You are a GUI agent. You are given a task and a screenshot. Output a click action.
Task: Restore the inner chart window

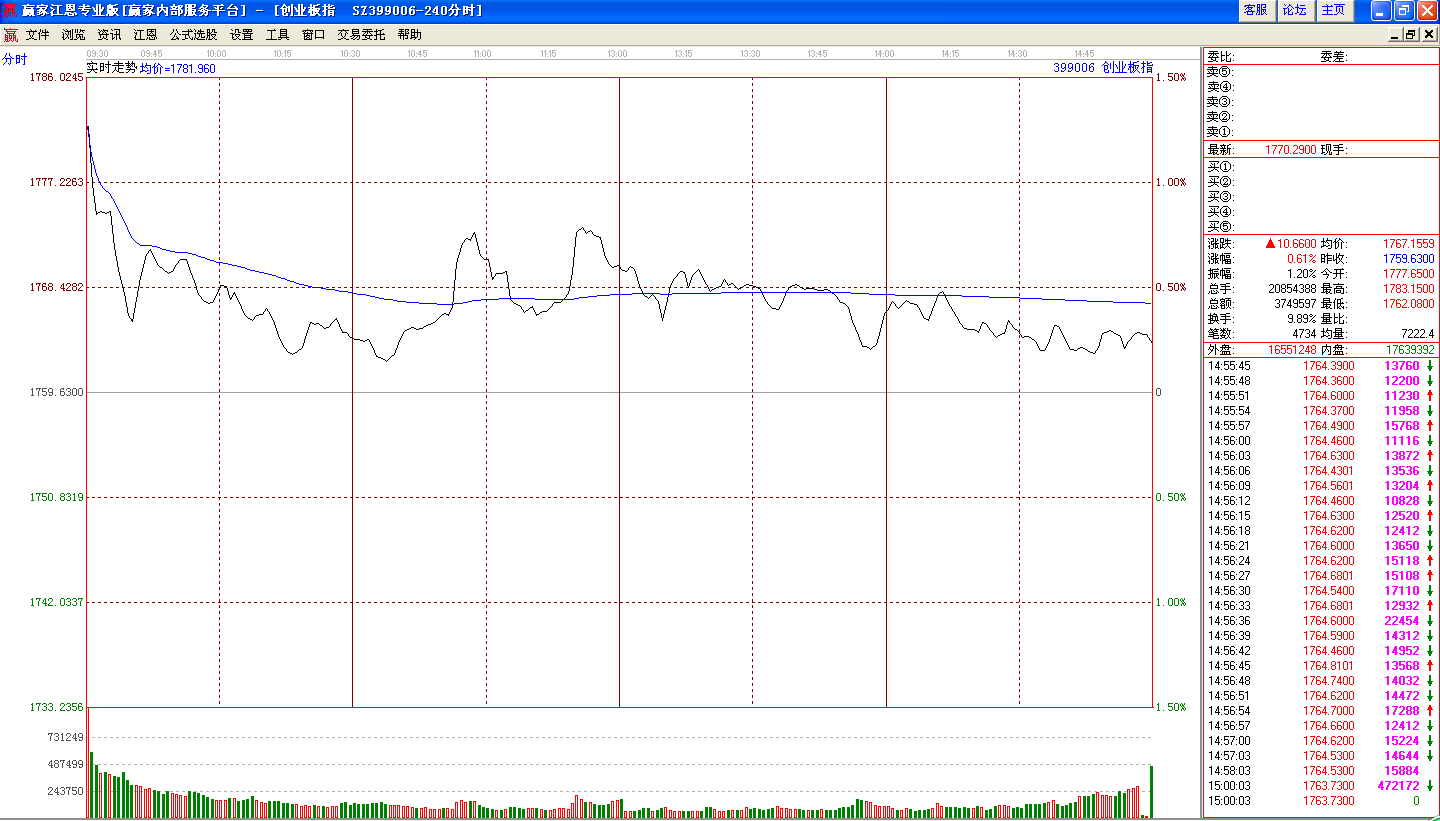point(1411,34)
